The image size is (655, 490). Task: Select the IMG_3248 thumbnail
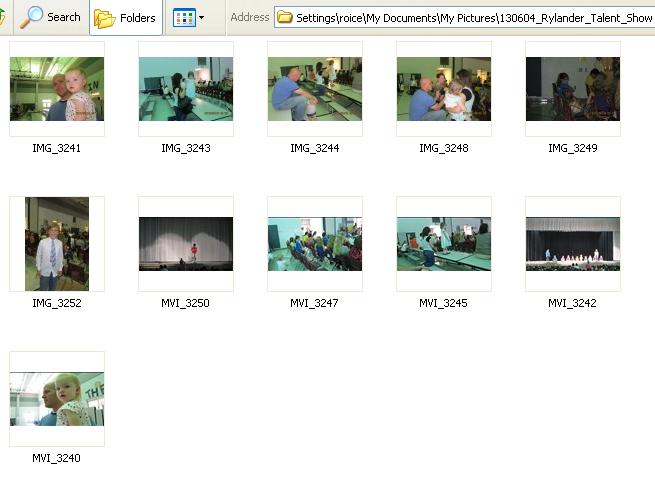444,89
